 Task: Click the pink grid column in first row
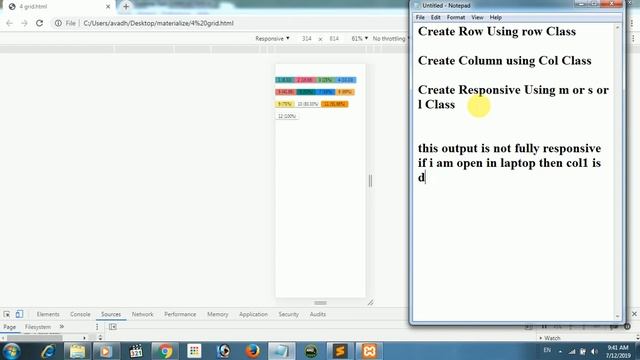[x=305, y=80]
